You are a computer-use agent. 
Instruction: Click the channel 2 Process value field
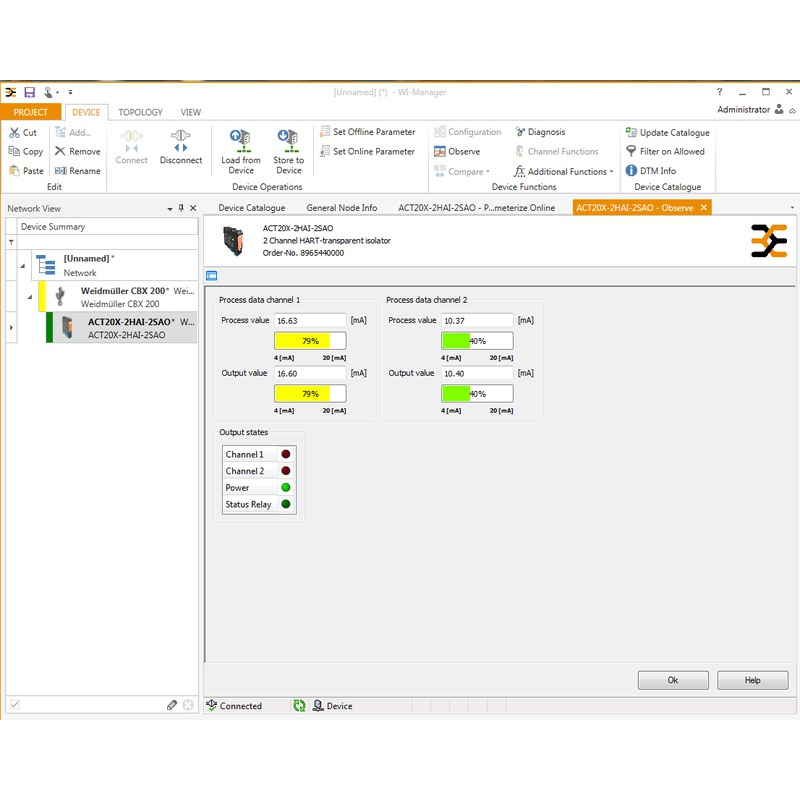tap(477, 320)
